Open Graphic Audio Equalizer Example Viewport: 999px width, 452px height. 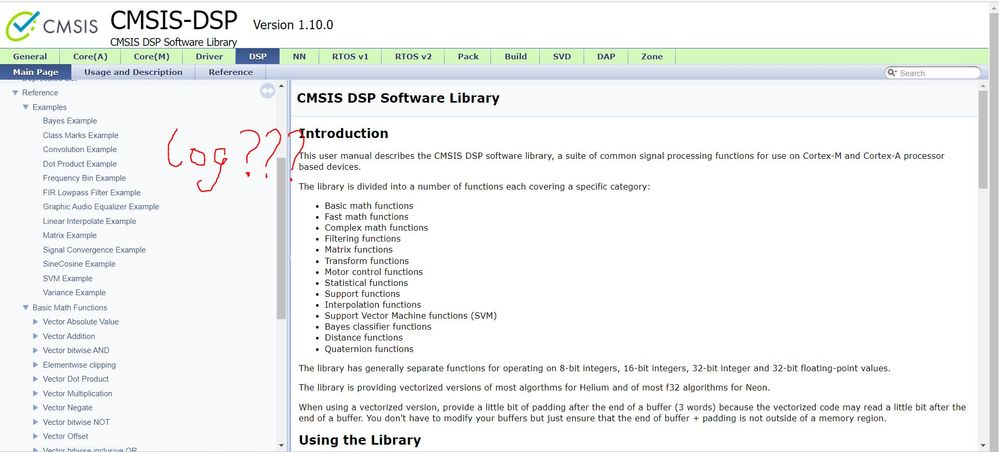click(101, 207)
